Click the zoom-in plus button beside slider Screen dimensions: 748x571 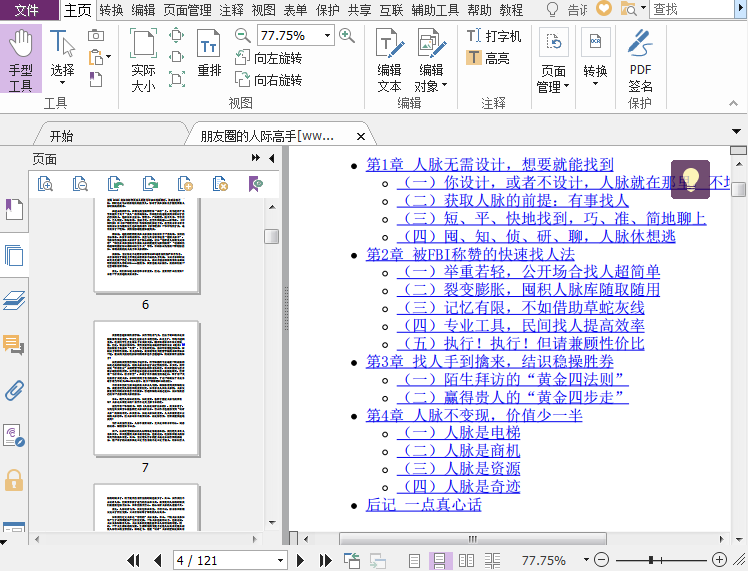coord(719,560)
